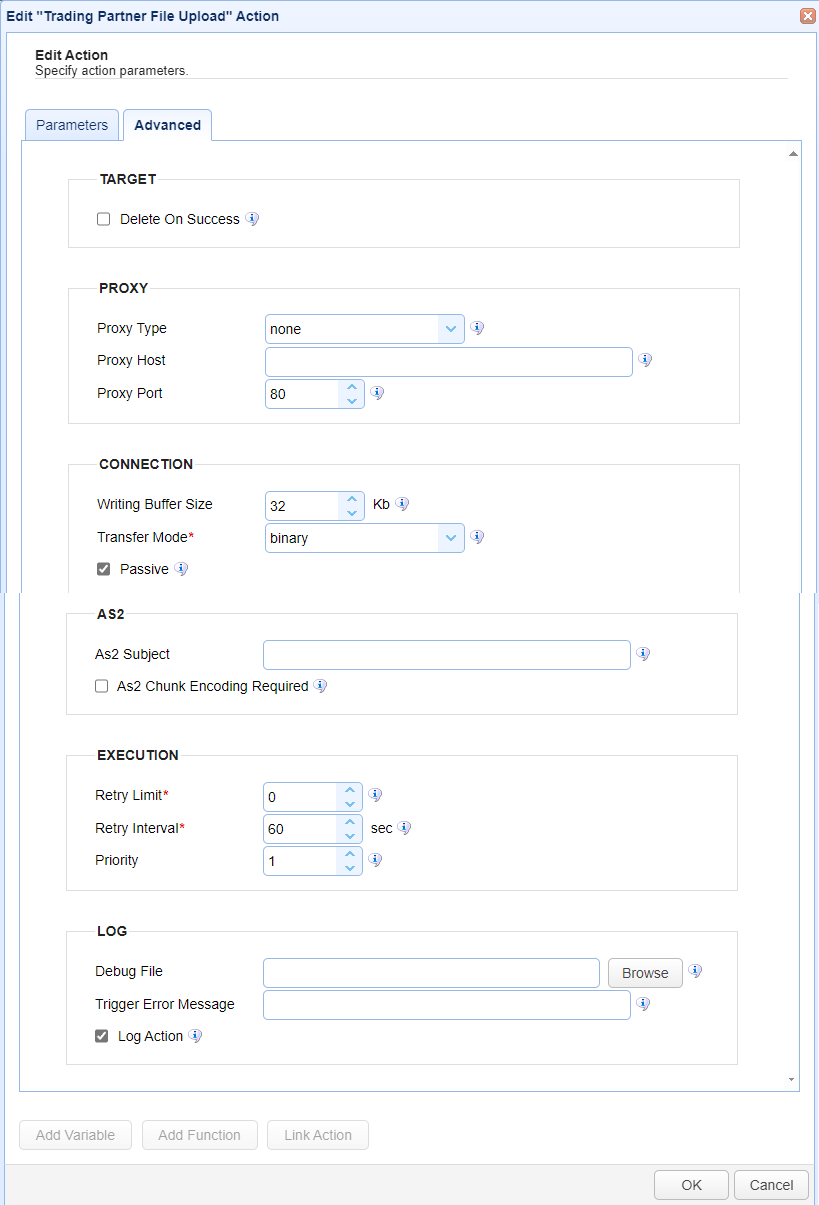Enable the Delete On Success checkbox

103,219
